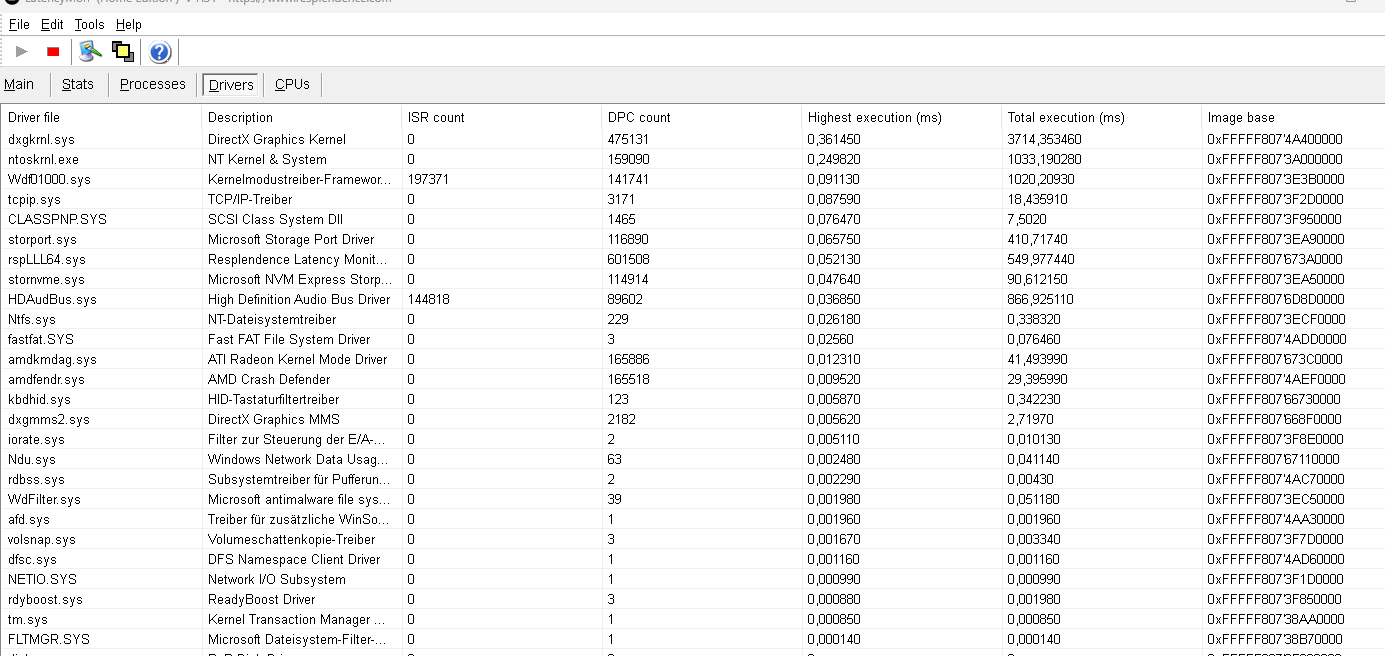Viewport: 1385px width, 656px height.
Task: Select the amdfendr.sys driver row
Action: point(693,379)
